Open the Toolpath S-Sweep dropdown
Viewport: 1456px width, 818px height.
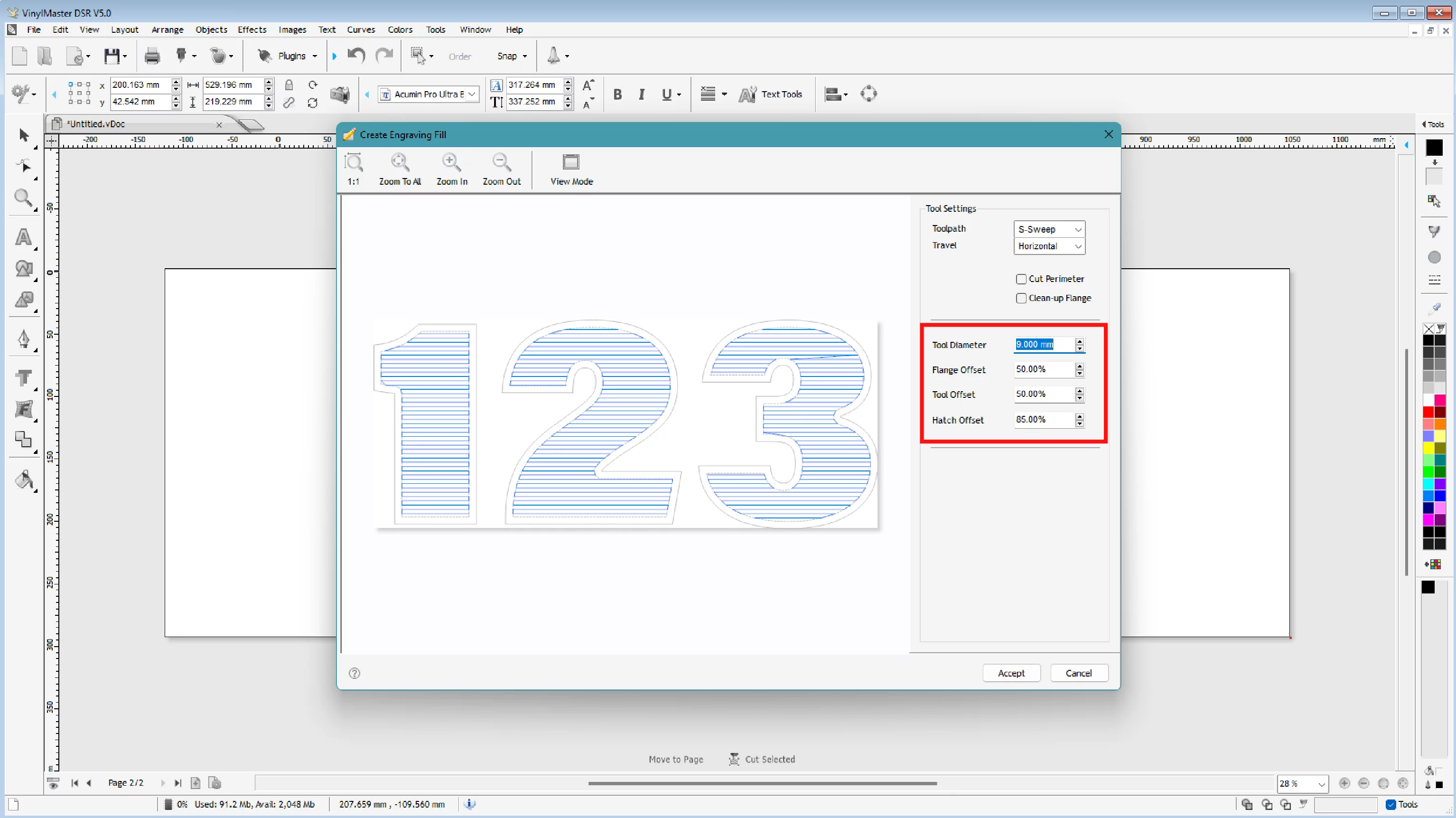coord(1049,229)
